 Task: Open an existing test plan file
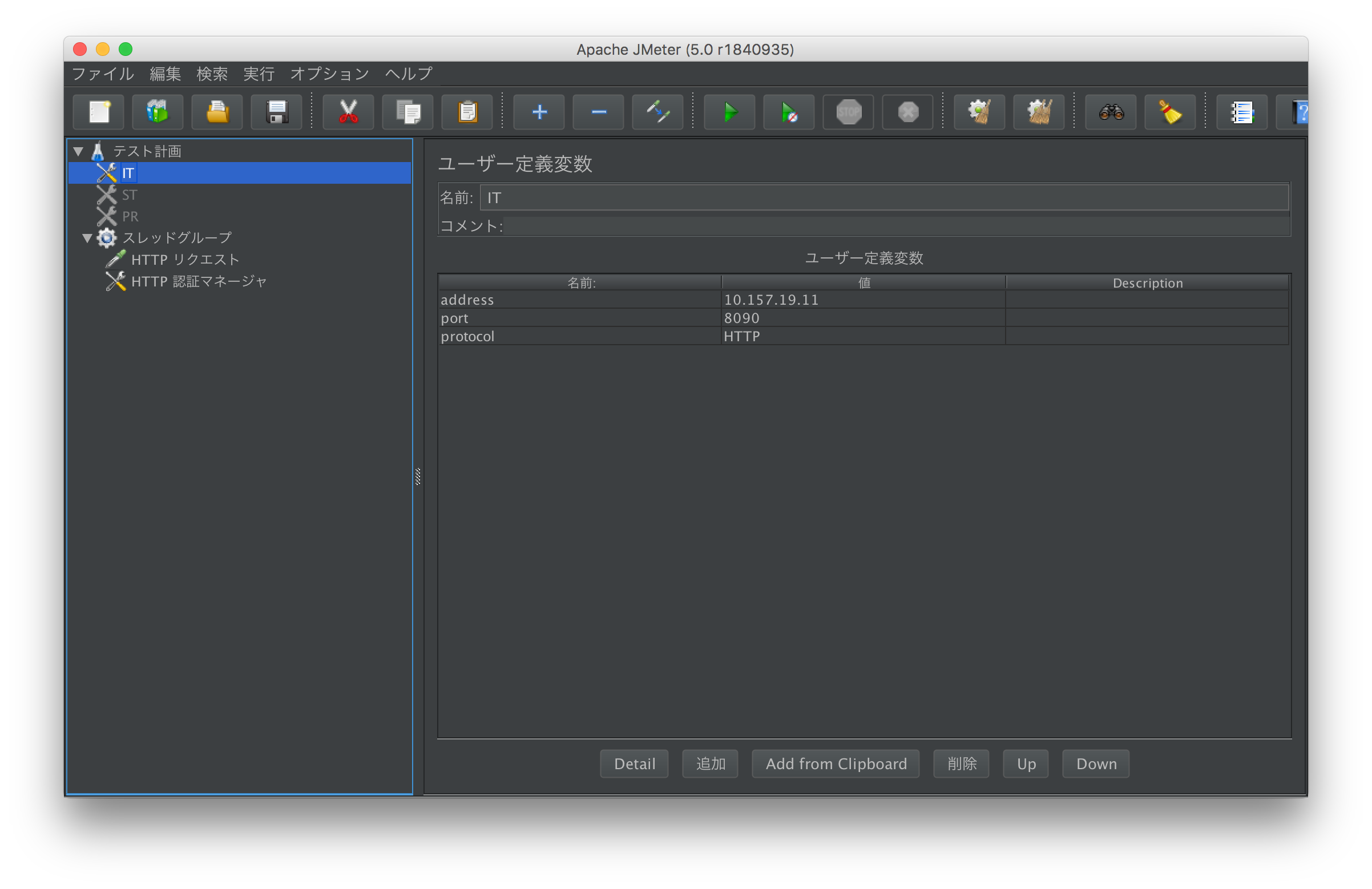click(x=217, y=112)
